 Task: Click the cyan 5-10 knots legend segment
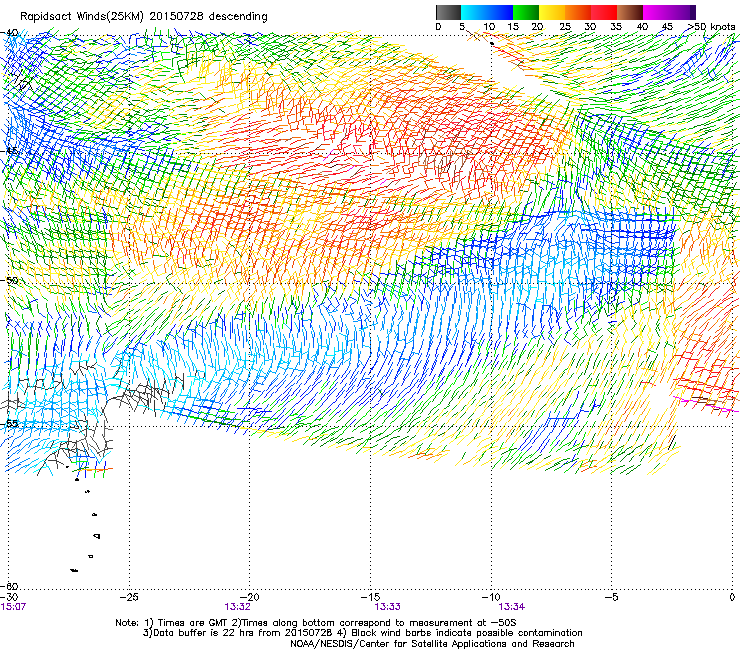[x=474, y=12]
